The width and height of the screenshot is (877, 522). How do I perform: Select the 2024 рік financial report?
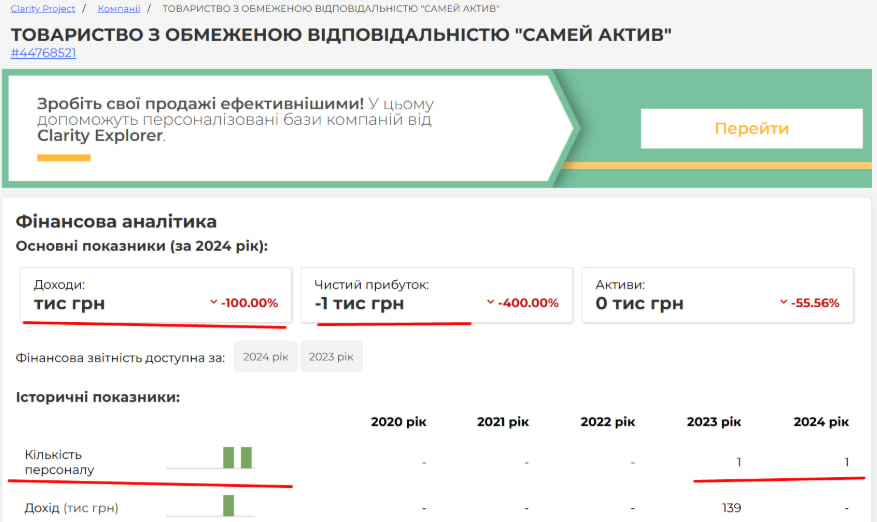click(x=265, y=357)
